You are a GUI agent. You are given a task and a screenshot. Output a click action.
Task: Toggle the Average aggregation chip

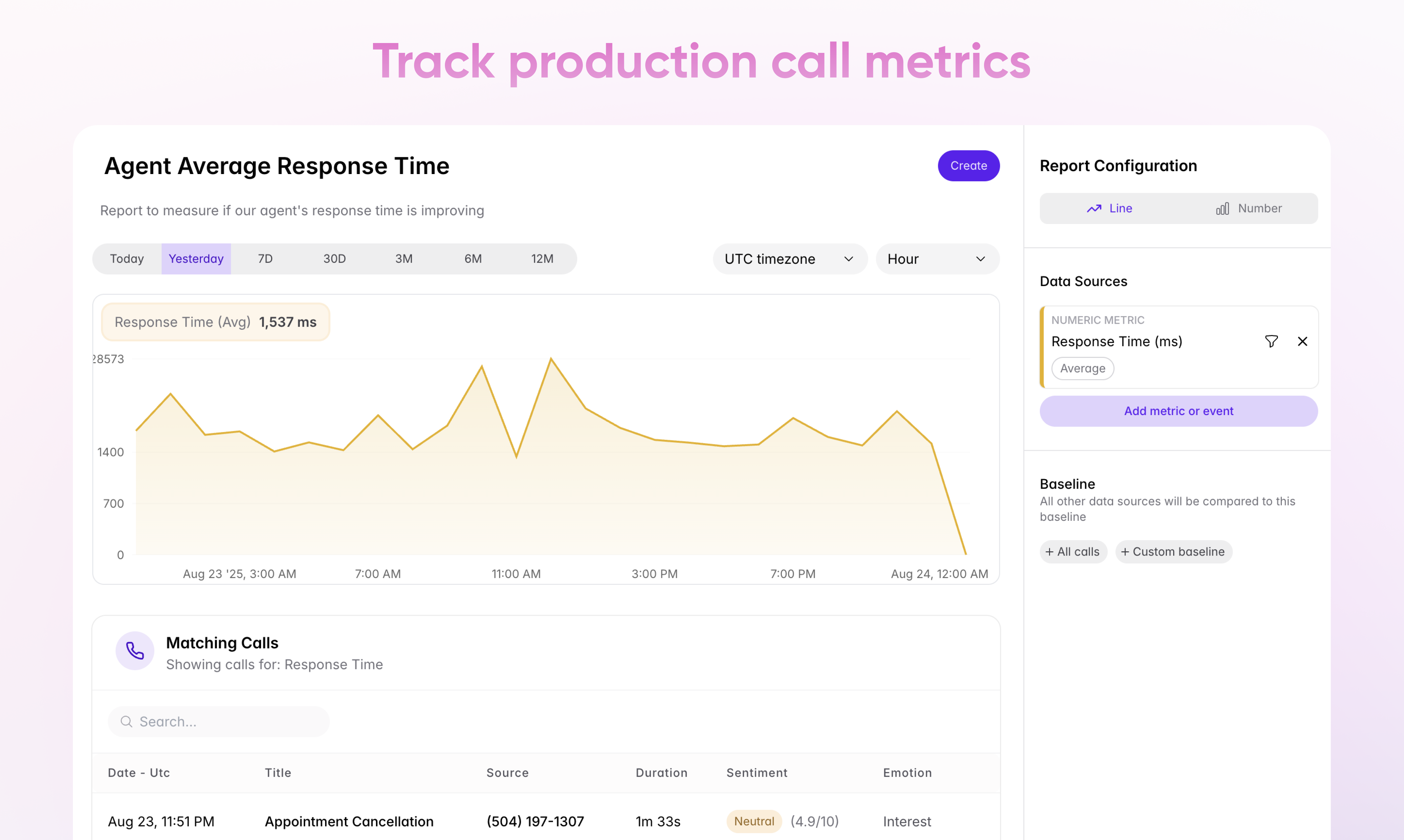1082,368
